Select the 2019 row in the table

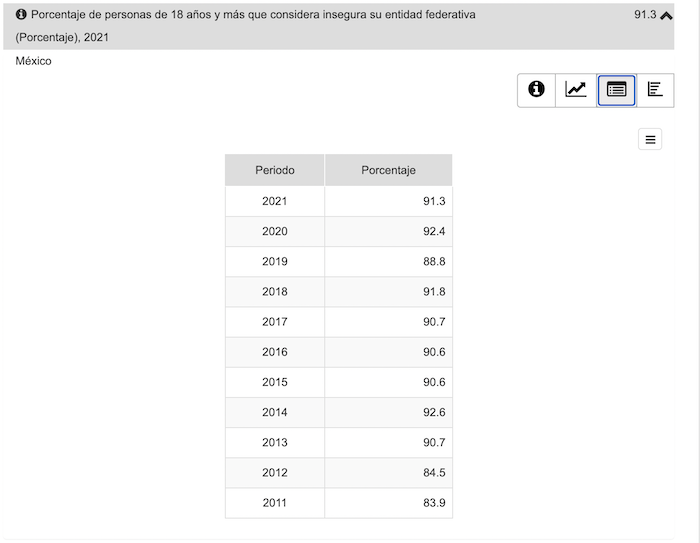coord(275,261)
